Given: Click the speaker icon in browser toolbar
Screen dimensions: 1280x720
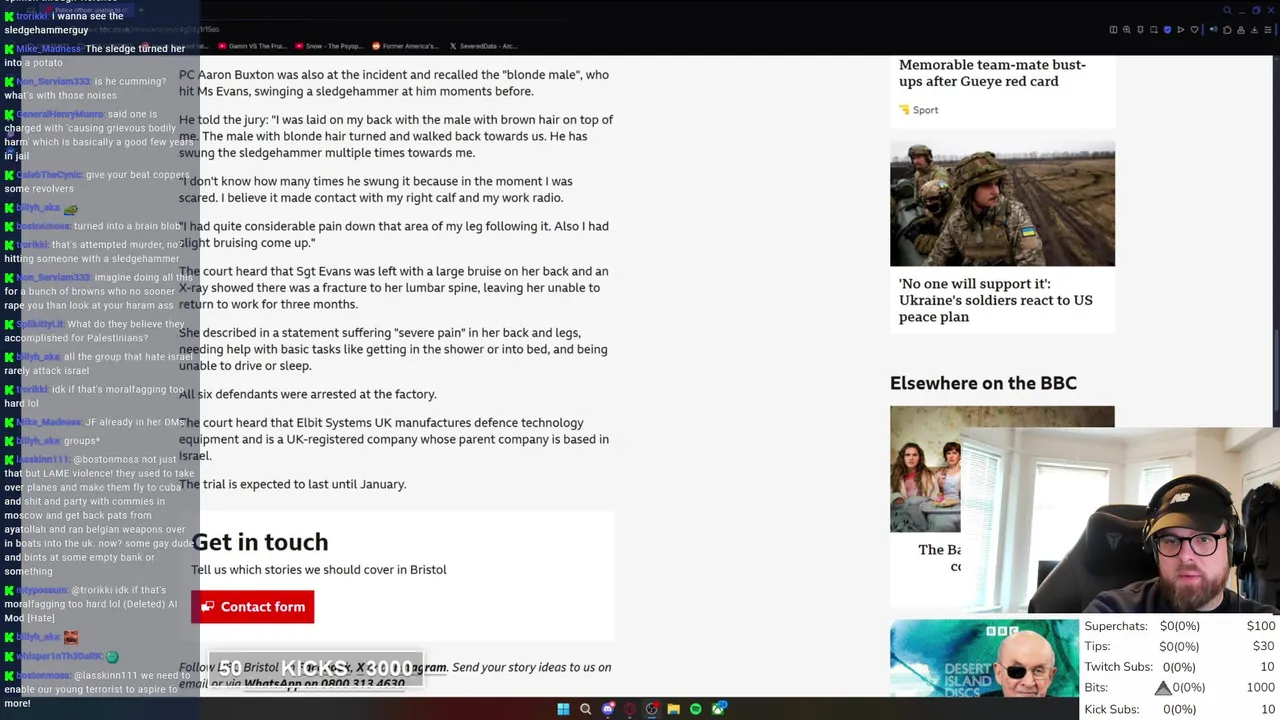Looking at the screenshot, I should point(1214,29).
